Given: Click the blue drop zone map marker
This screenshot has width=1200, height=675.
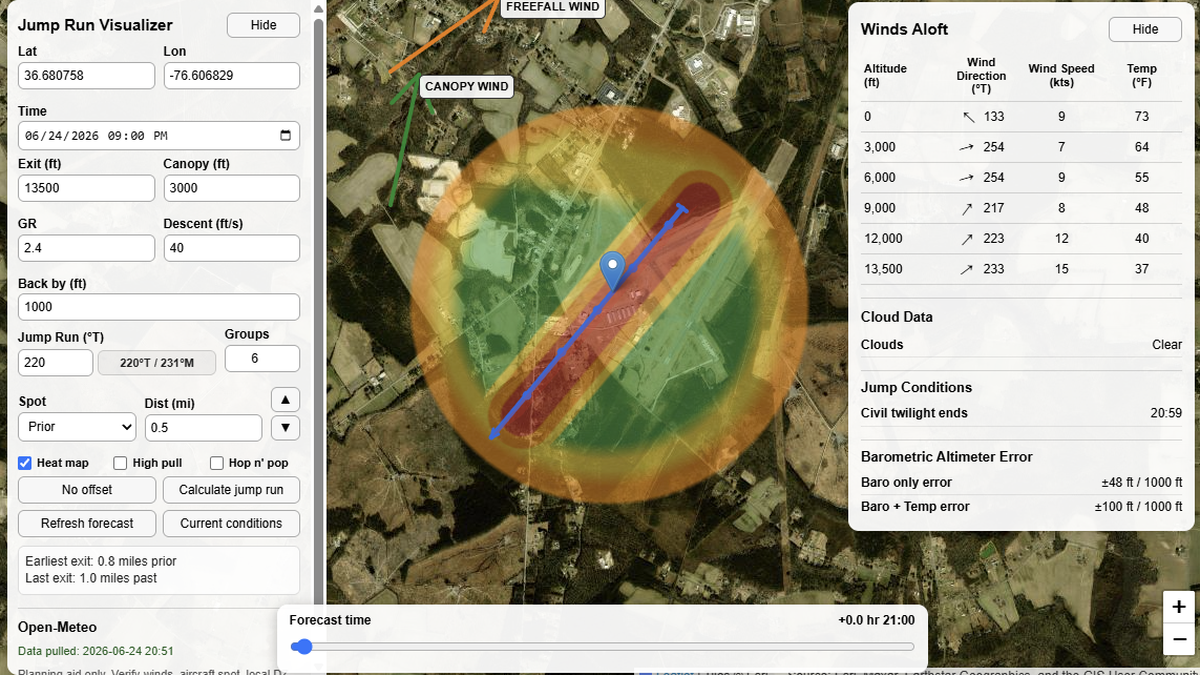Looking at the screenshot, I should tap(613, 271).
